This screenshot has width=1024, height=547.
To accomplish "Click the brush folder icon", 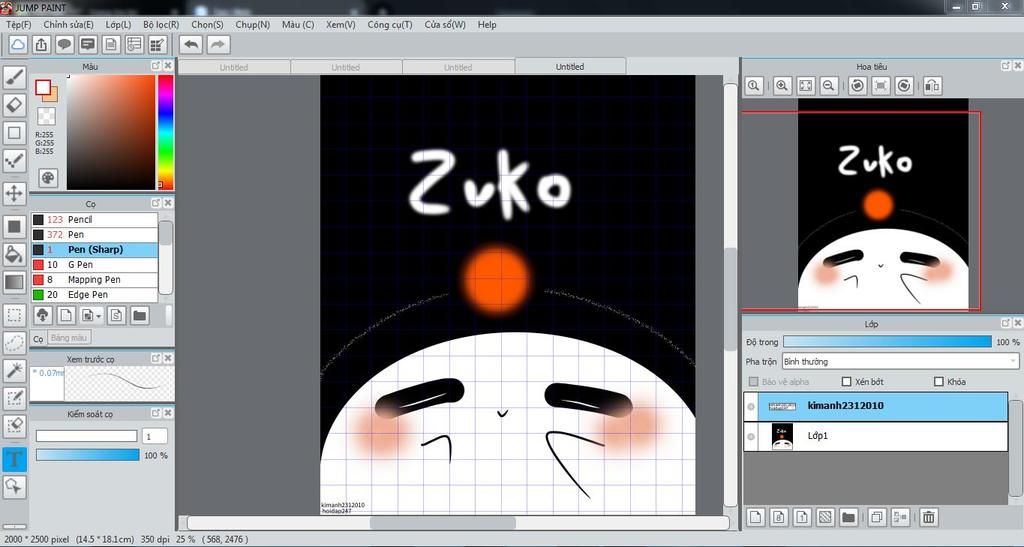I will pyautogui.click(x=139, y=316).
